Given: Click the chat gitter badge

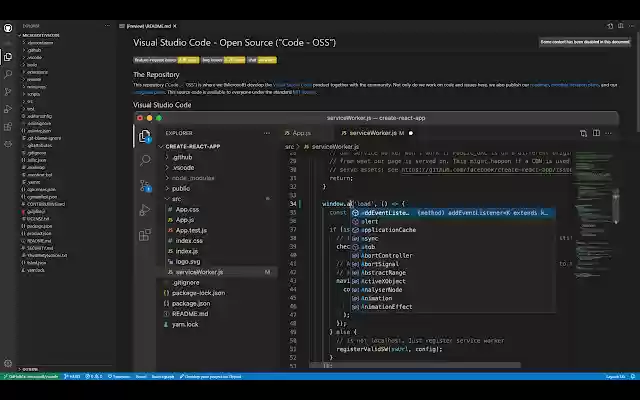Looking at the screenshot, I should [x=262, y=60].
